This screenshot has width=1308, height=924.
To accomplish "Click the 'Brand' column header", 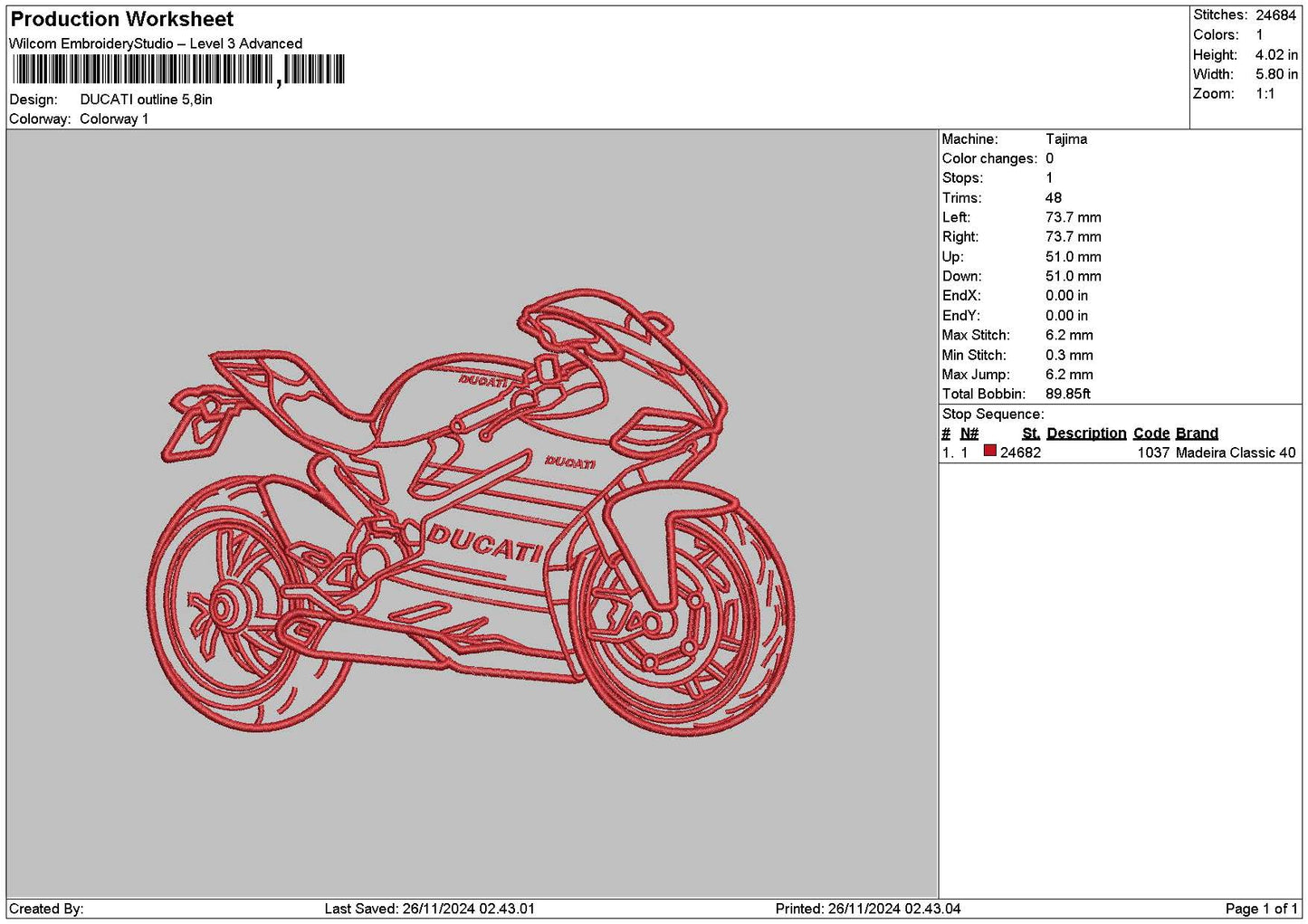I will pyautogui.click(x=1197, y=433).
